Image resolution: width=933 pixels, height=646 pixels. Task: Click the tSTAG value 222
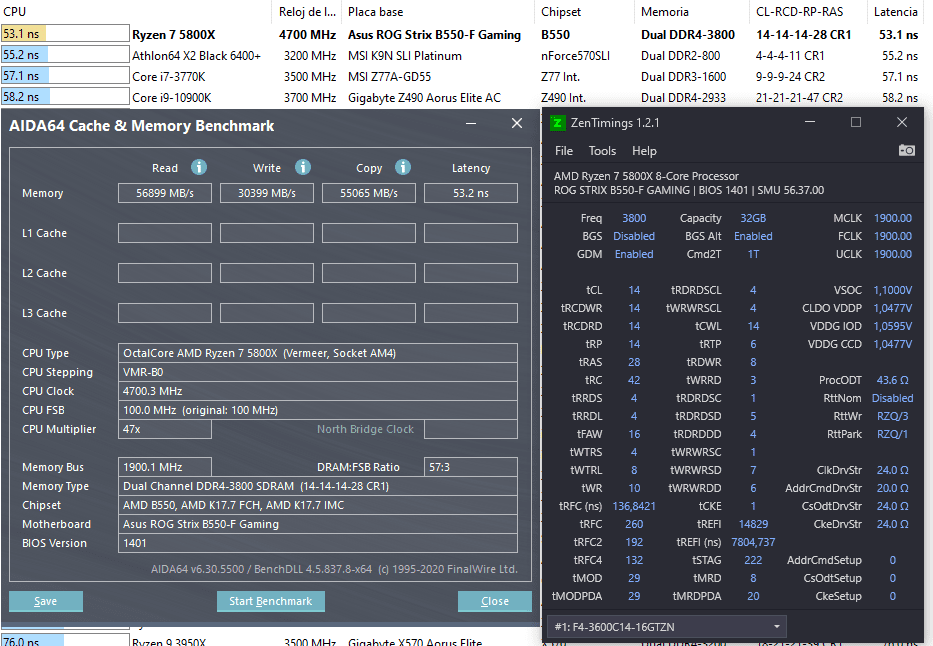[x=753, y=560]
